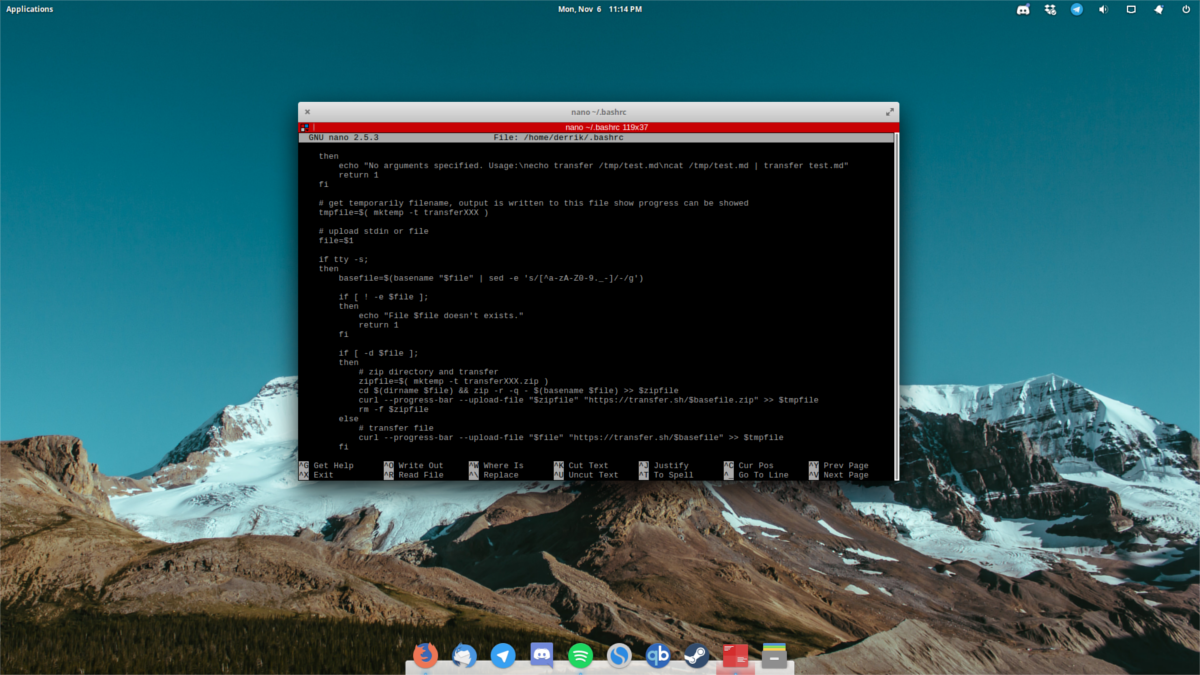Open the power session menu
The image size is (1200, 675).
click(x=1185, y=9)
